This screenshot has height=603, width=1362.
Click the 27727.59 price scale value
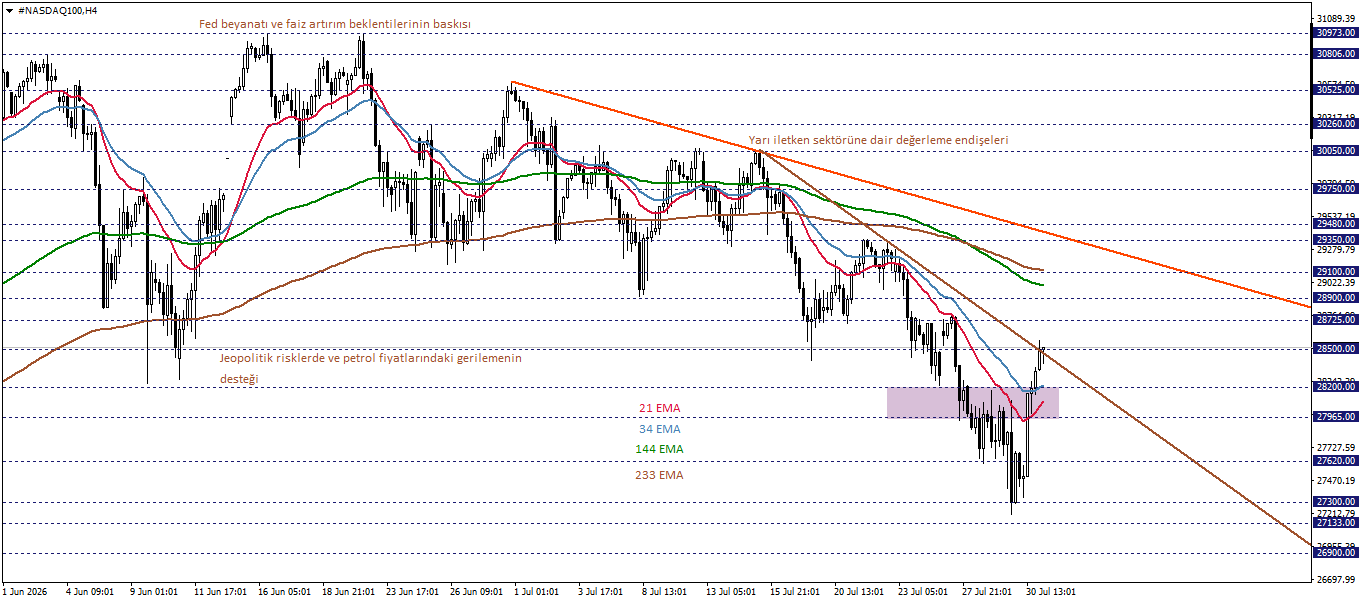click(x=1337, y=448)
